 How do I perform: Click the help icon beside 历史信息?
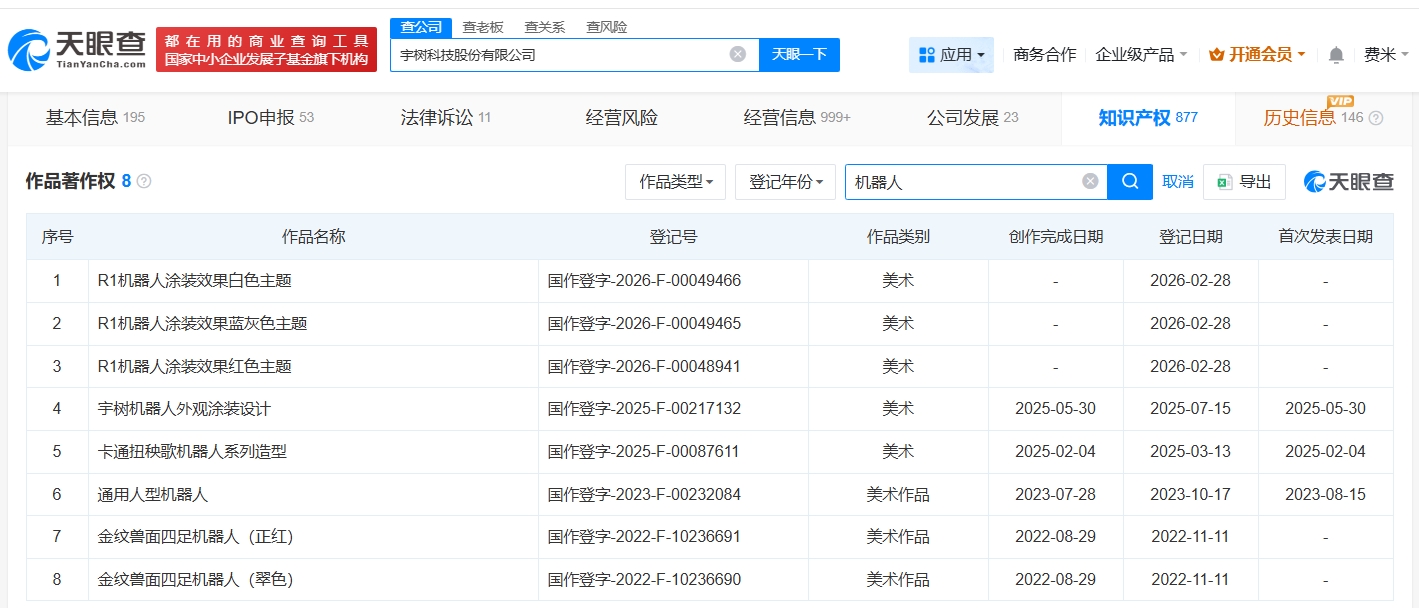click(x=1376, y=118)
